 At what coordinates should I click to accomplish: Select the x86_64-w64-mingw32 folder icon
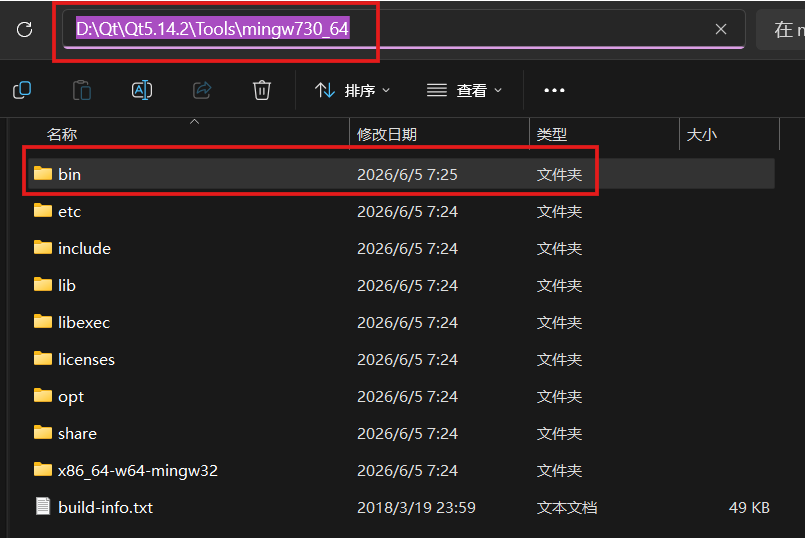pyautogui.click(x=43, y=469)
